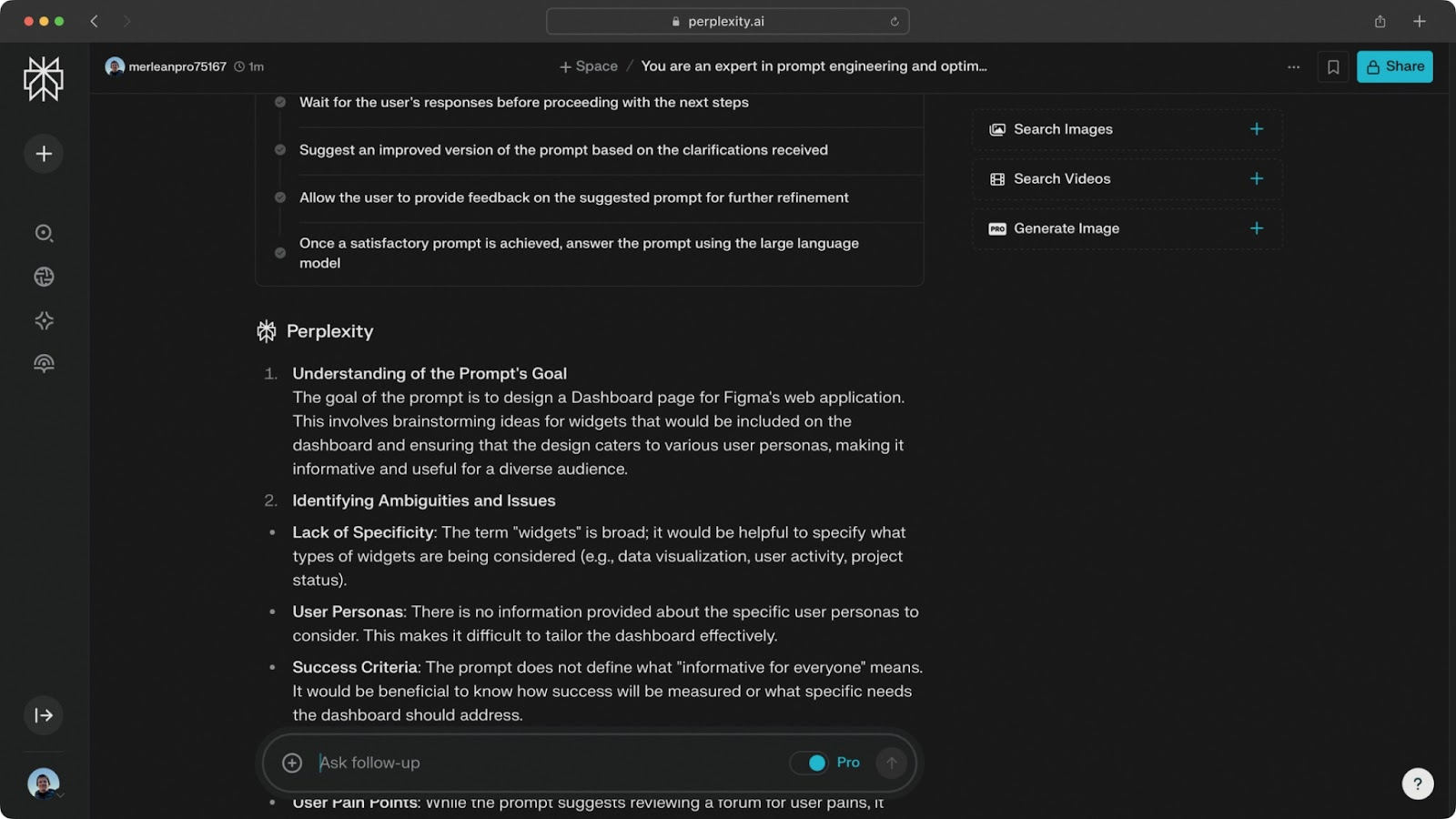
Task: Expand the Search Videos option
Action: coord(1256,179)
